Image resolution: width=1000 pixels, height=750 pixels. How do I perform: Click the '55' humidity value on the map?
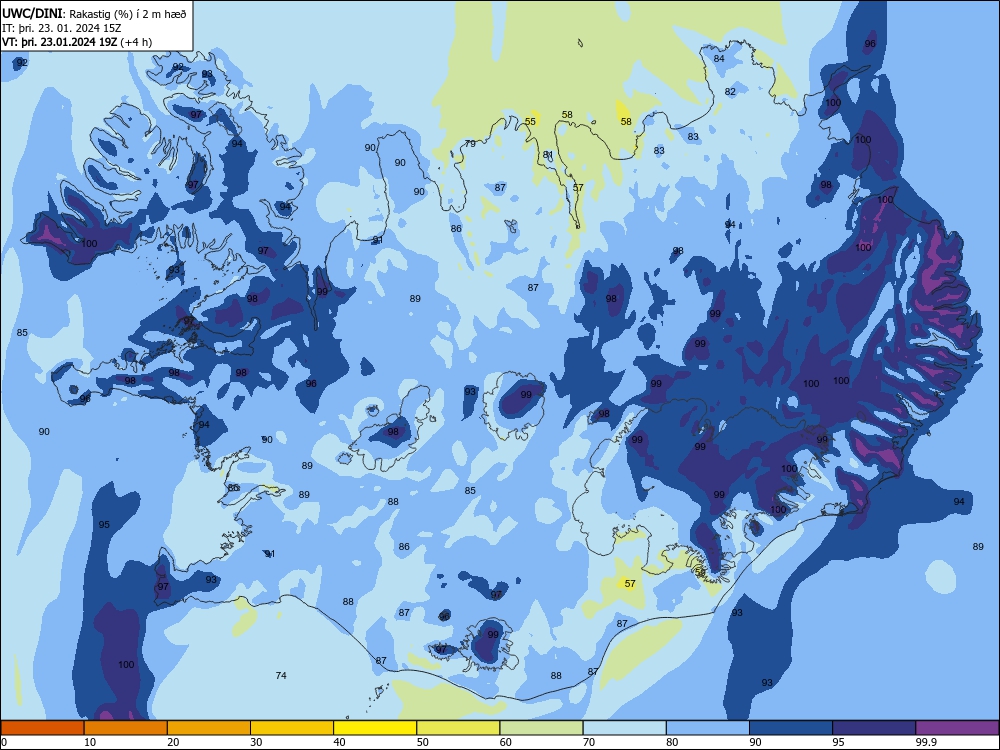coord(530,121)
